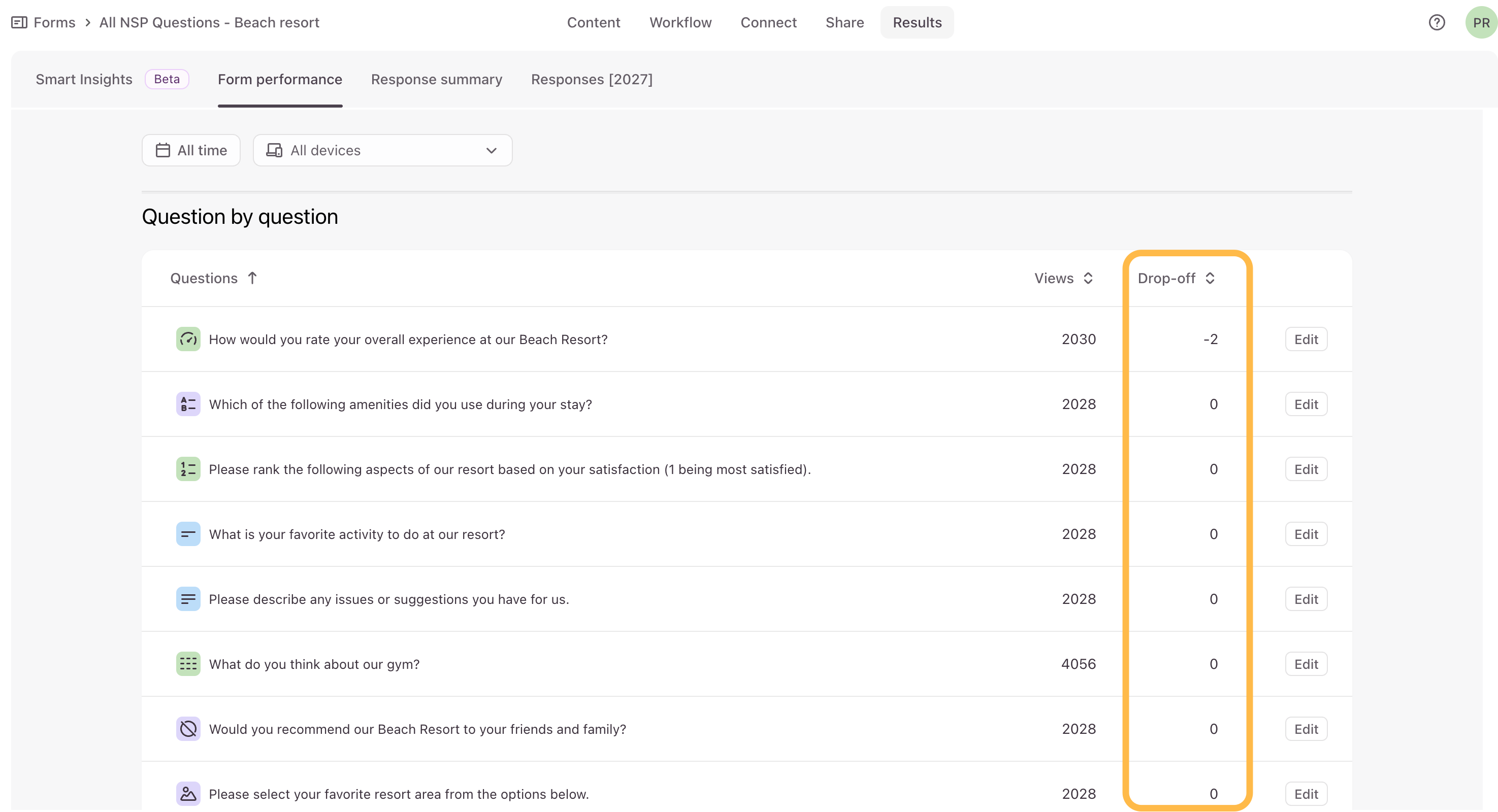This screenshot has width=1498, height=812.
Task: Go to the Connect tab
Action: [x=768, y=23]
